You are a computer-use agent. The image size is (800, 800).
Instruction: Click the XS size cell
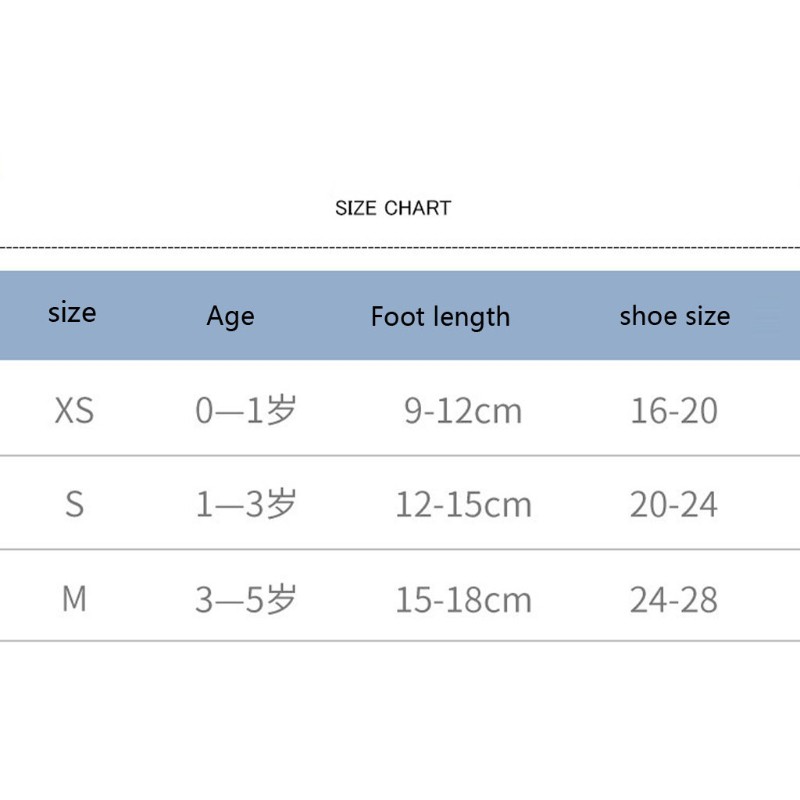(74, 410)
